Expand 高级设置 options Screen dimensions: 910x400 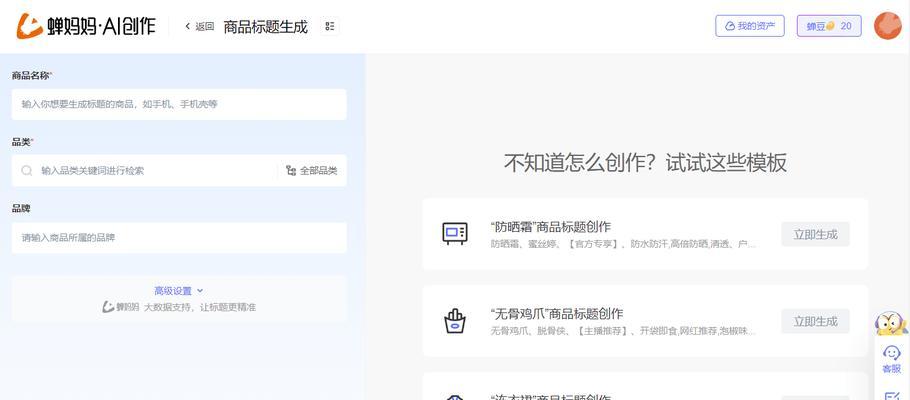coord(179,291)
